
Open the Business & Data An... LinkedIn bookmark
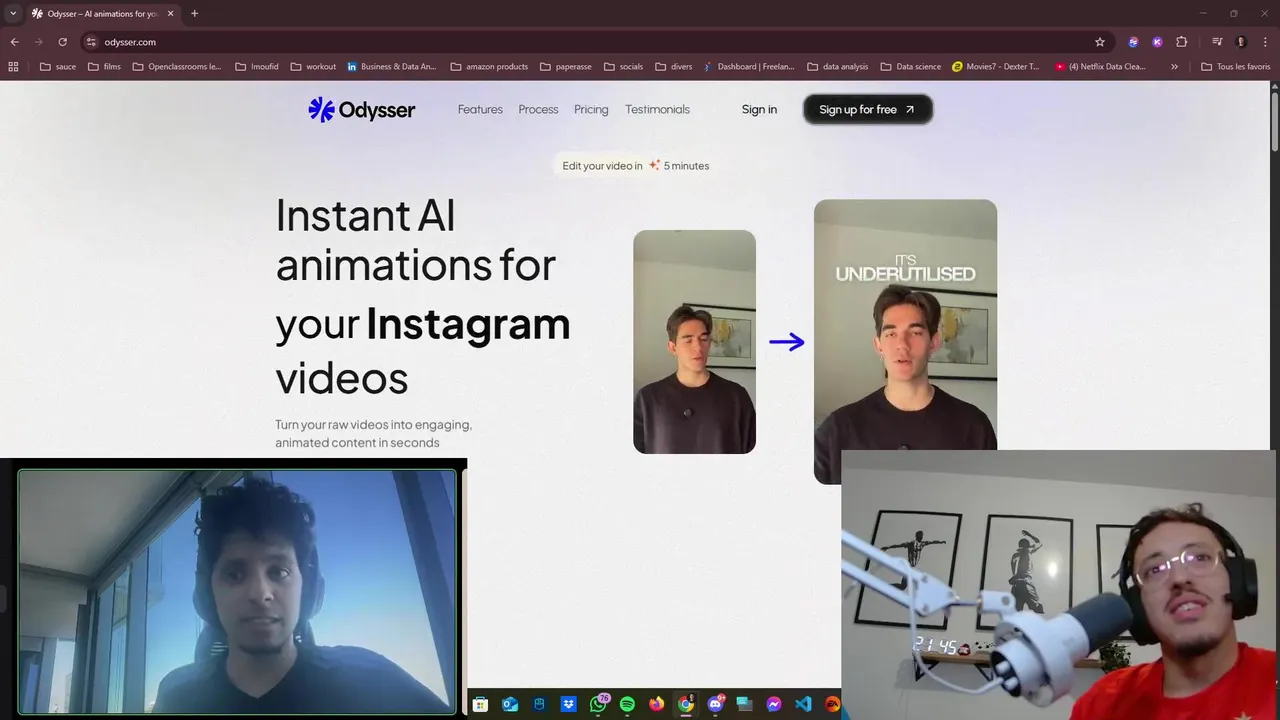391,67
